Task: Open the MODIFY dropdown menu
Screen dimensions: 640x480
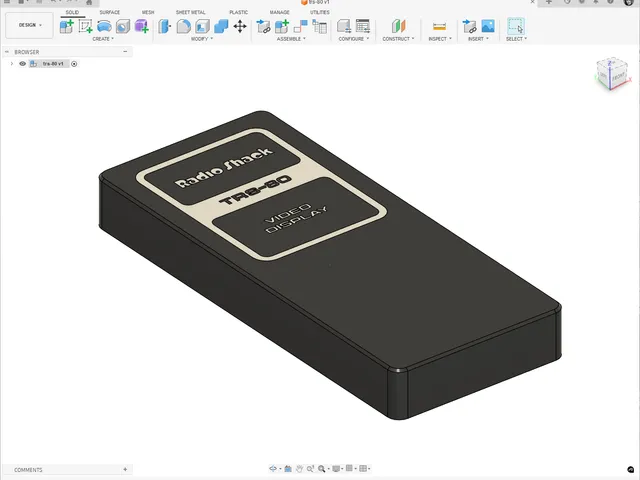Action: pos(202,39)
